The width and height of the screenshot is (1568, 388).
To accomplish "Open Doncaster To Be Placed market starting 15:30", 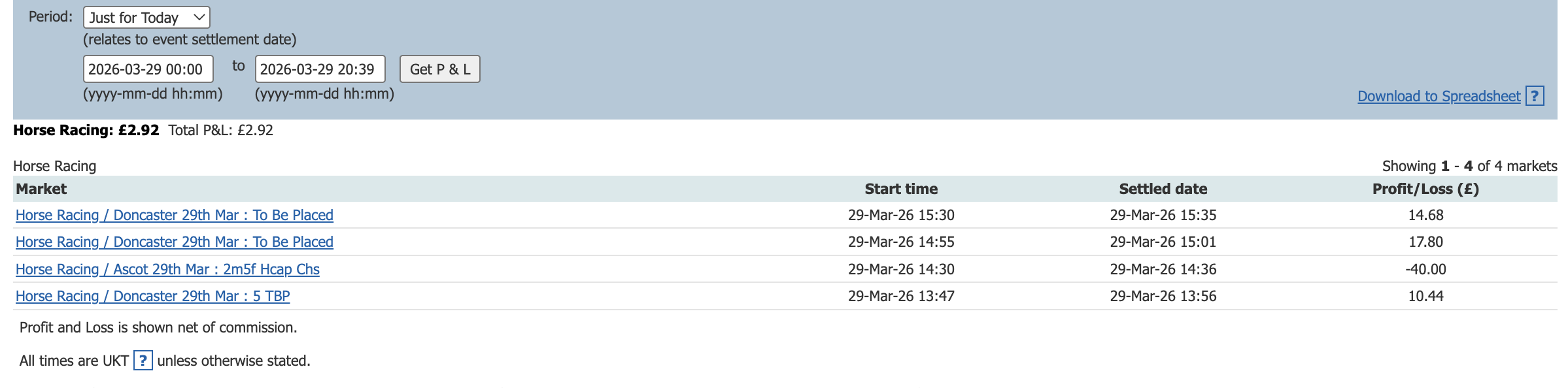I will pyautogui.click(x=174, y=215).
